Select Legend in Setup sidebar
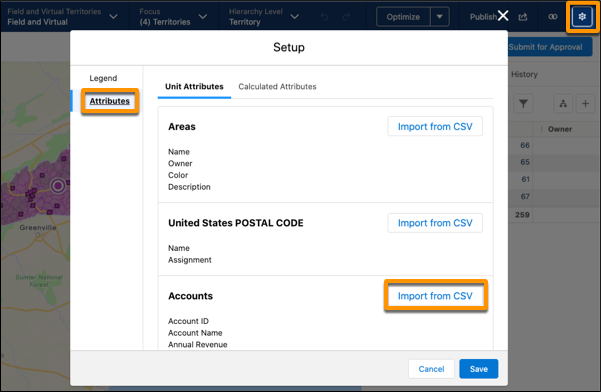Viewport: 601px width, 392px height. click(x=103, y=78)
